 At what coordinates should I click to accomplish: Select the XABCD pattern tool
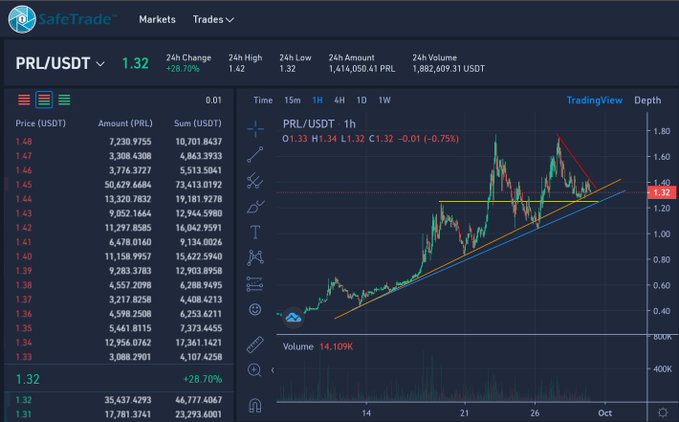point(255,258)
